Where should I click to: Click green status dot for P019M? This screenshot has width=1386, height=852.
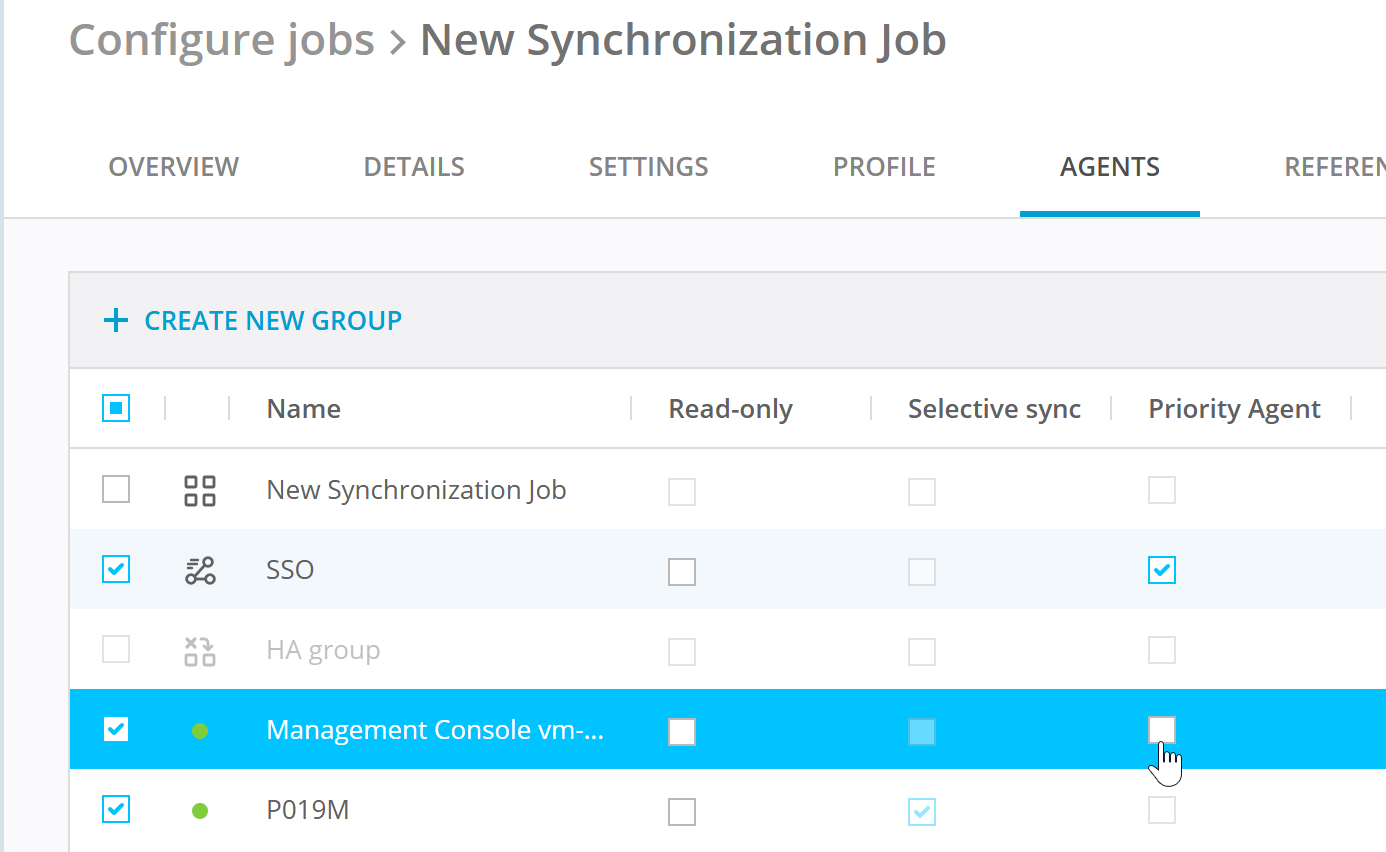[x=200, y=810]
